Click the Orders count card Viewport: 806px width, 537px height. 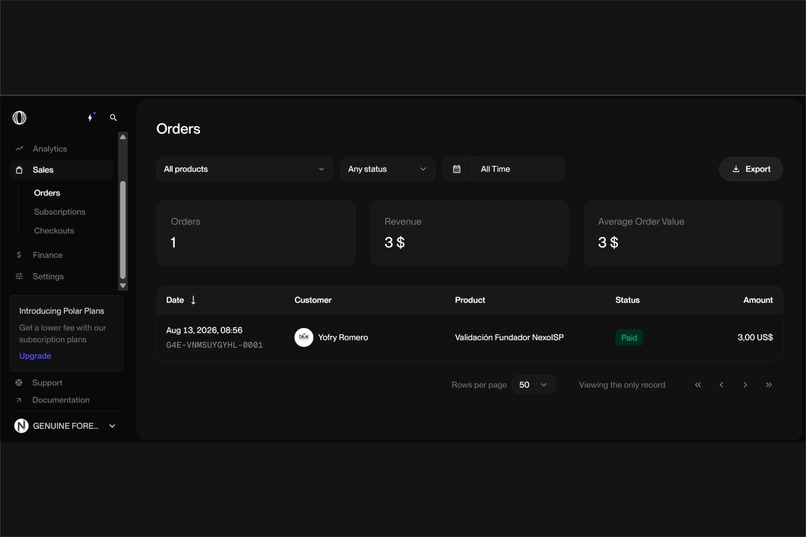point(256,233)
